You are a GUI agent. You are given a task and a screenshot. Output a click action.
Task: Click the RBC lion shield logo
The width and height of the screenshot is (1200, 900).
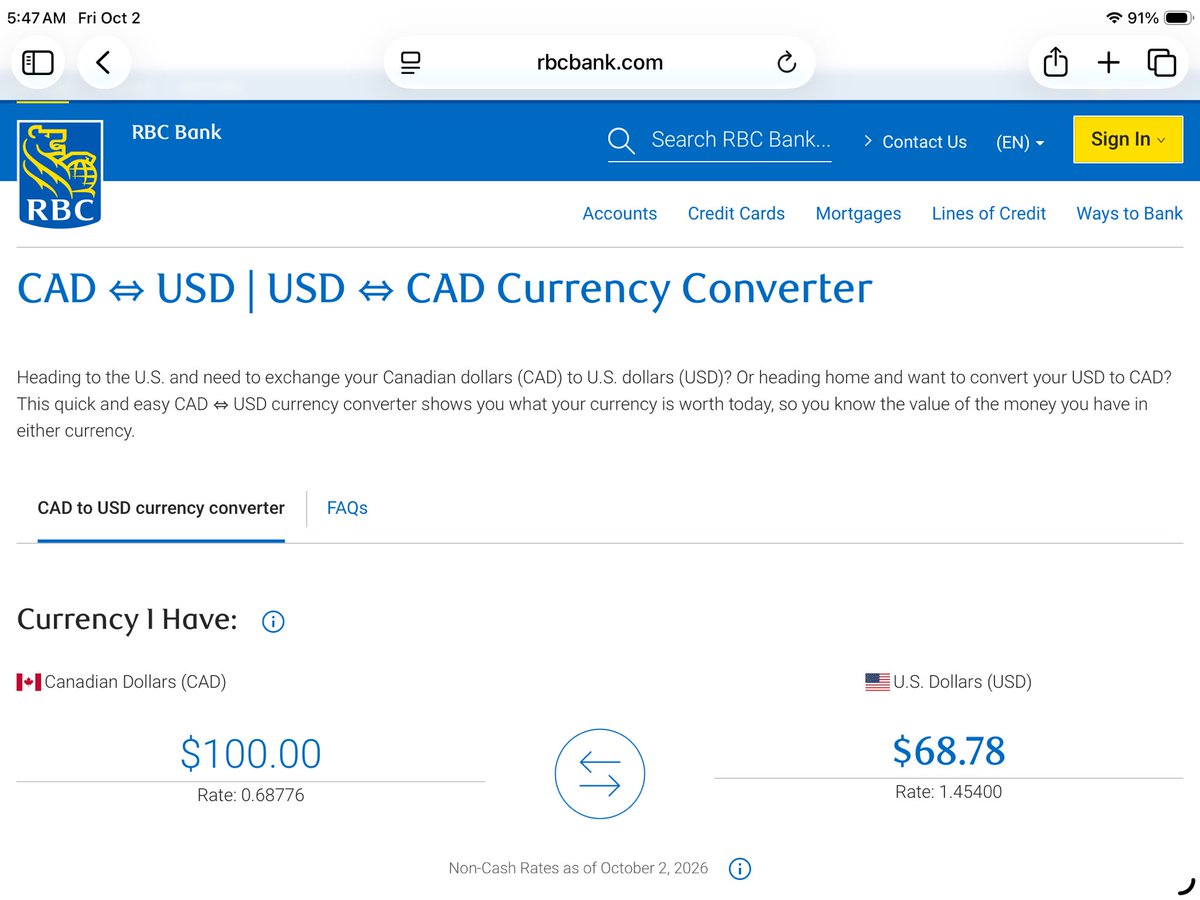click(60, 173)
